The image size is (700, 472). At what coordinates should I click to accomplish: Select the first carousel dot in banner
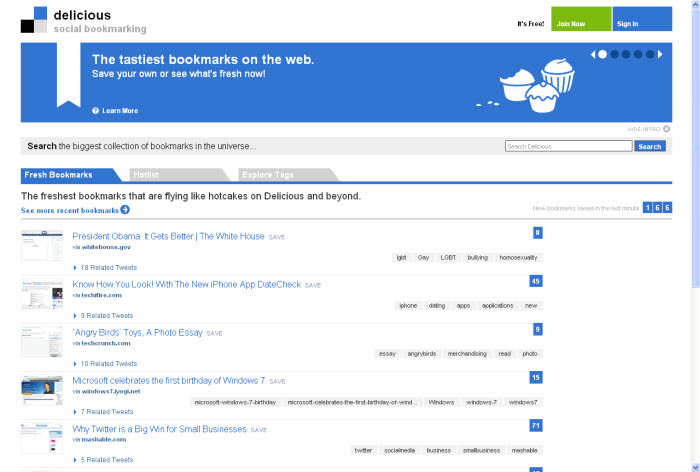pos(602,54)
